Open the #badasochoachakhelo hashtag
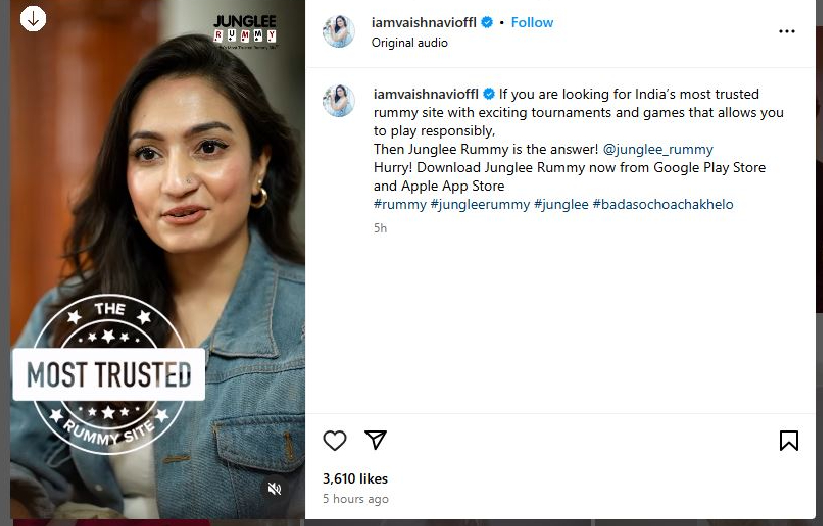 click(x=663, y=204)
